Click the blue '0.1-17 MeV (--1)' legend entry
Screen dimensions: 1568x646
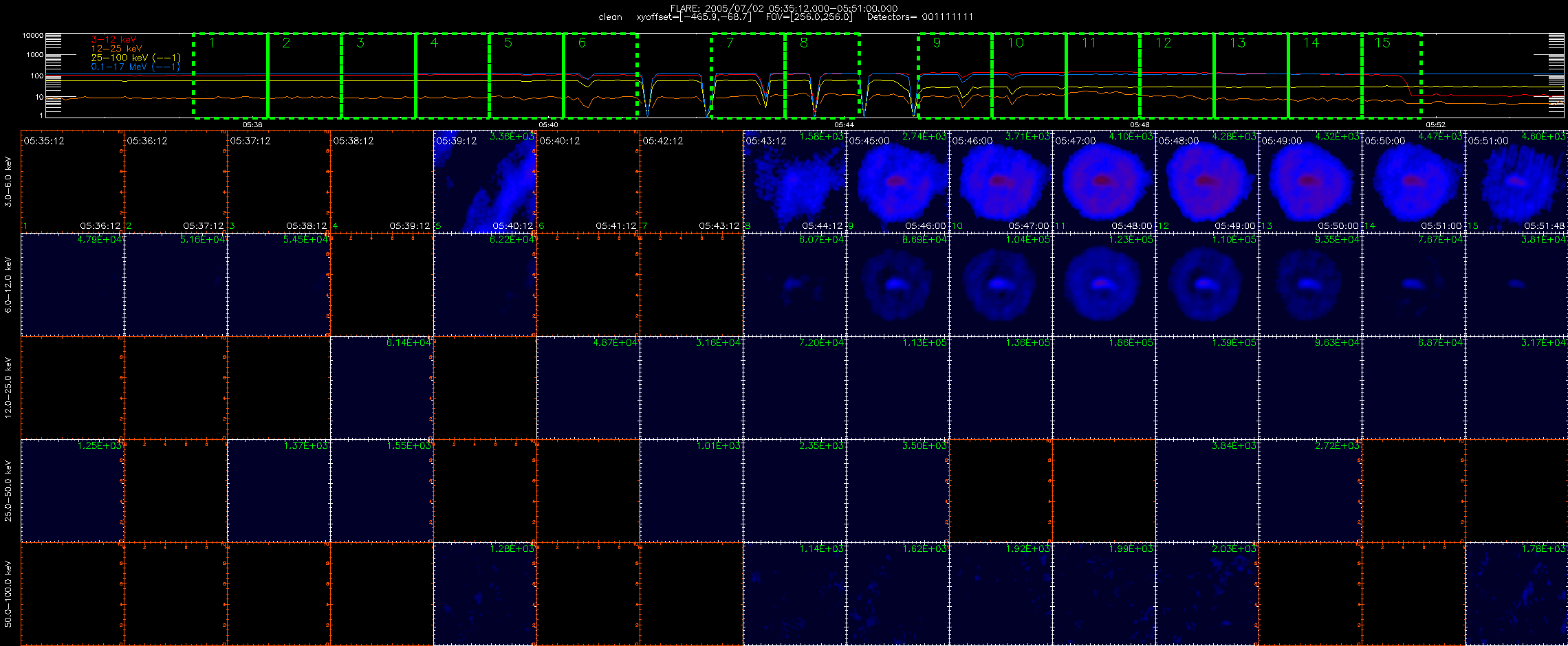(x=135, y=67)
